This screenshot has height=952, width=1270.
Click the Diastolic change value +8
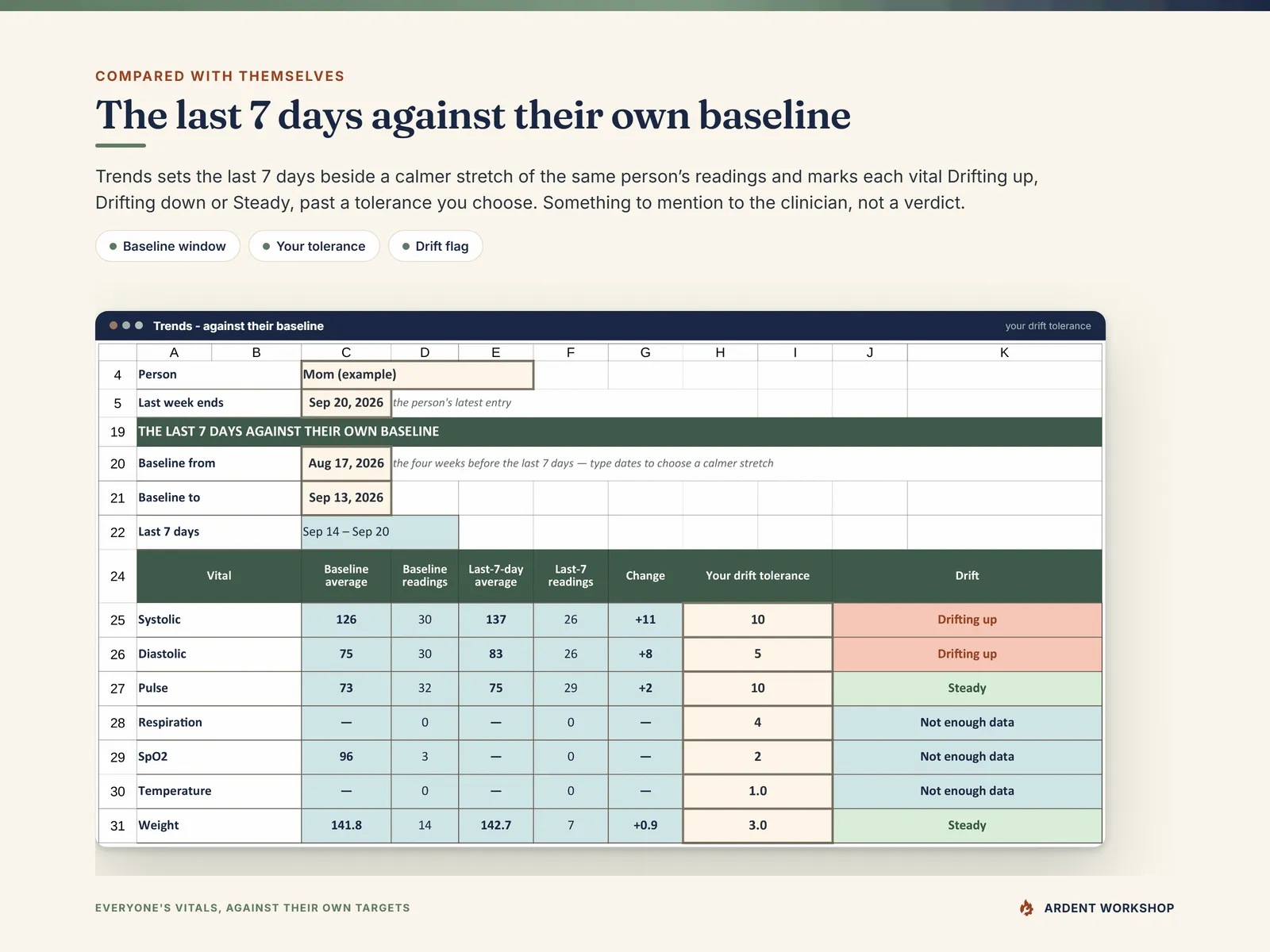click(645, 654)
